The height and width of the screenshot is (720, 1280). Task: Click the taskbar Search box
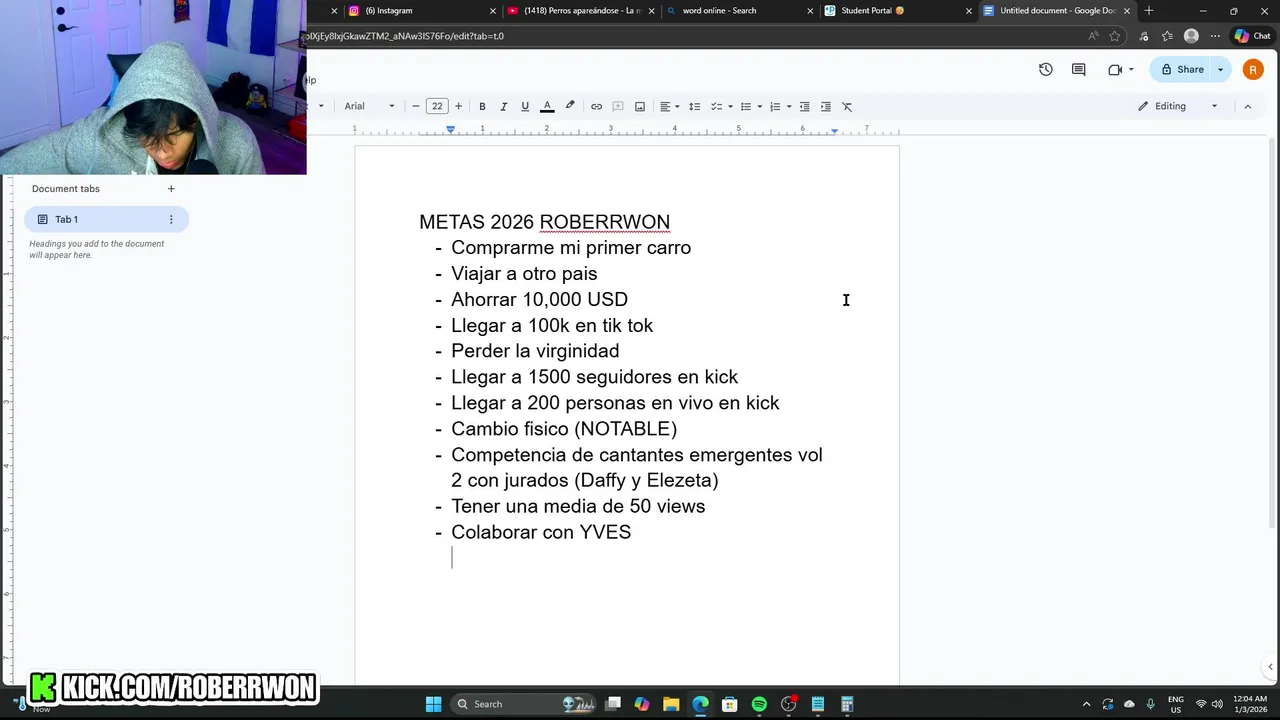click(x=524, y=704)
